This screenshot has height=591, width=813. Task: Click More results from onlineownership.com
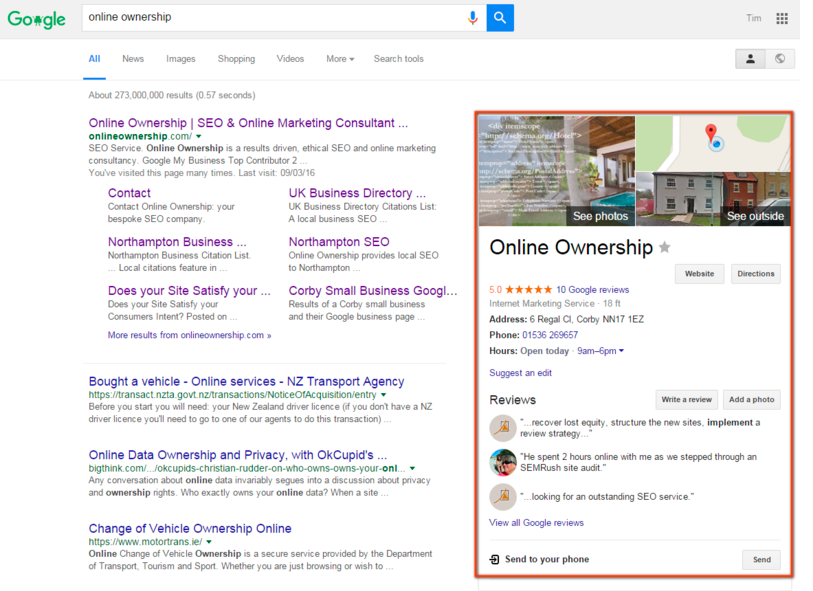189,335
